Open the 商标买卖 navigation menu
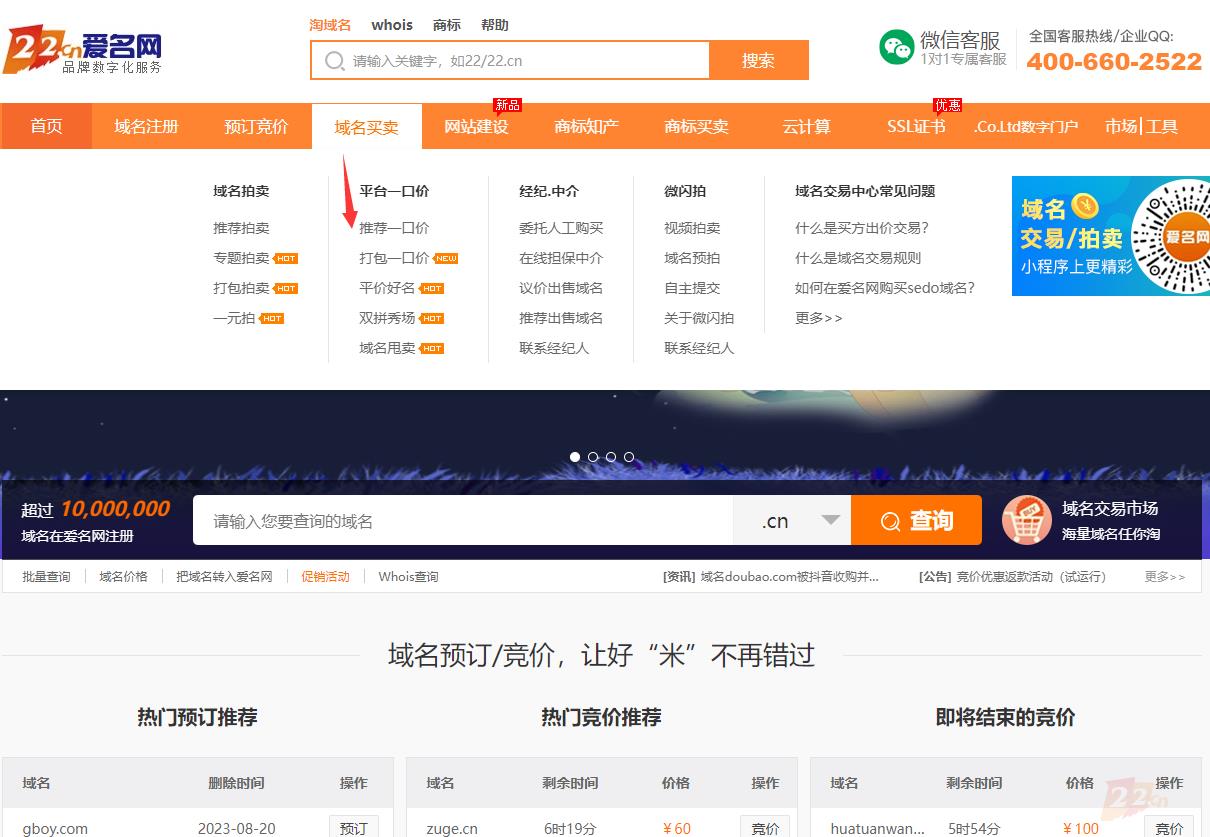The height and width of the screenshot is (837, 1210). pyautogui.click(x=696, y=127)
